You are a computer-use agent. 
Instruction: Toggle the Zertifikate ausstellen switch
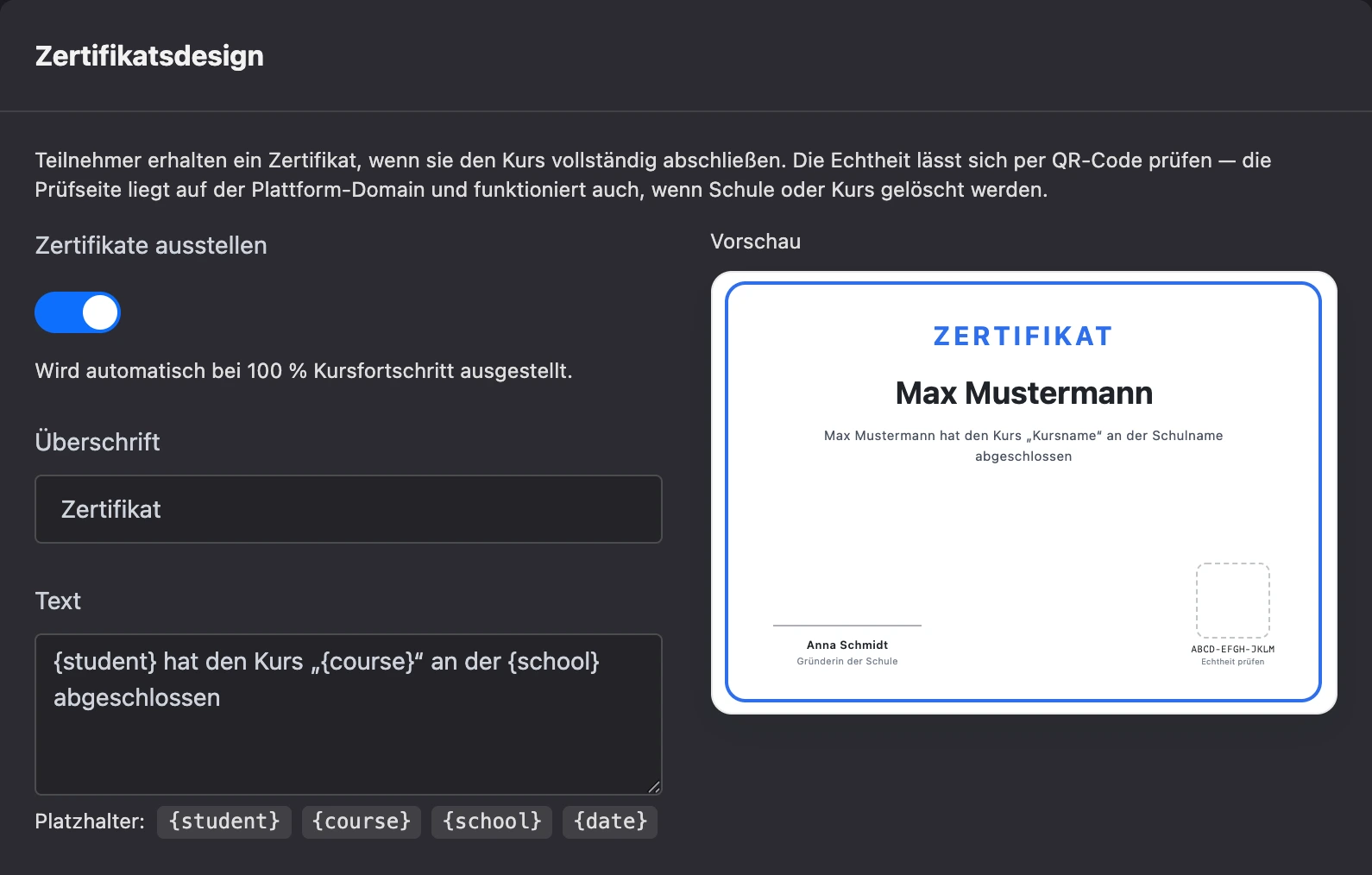coord(78,312)
